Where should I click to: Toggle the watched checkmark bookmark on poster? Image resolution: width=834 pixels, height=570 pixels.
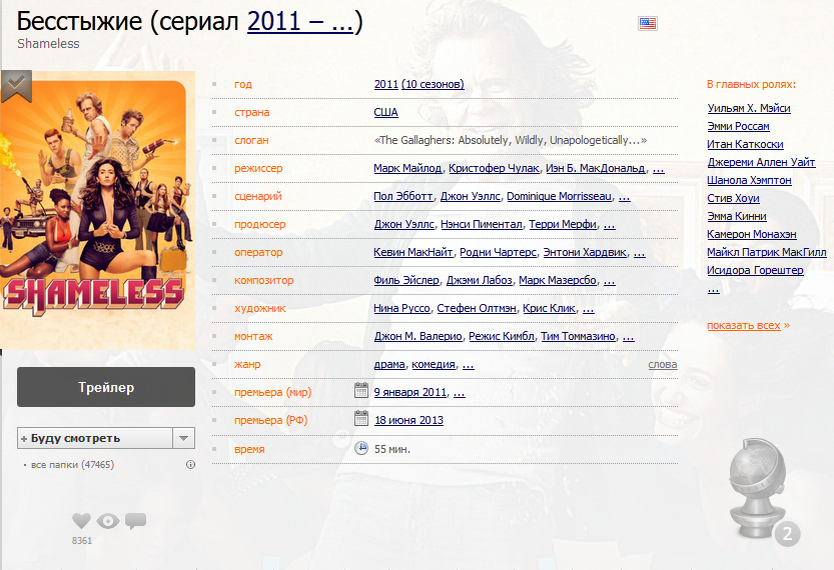click(x=16, y=85)
